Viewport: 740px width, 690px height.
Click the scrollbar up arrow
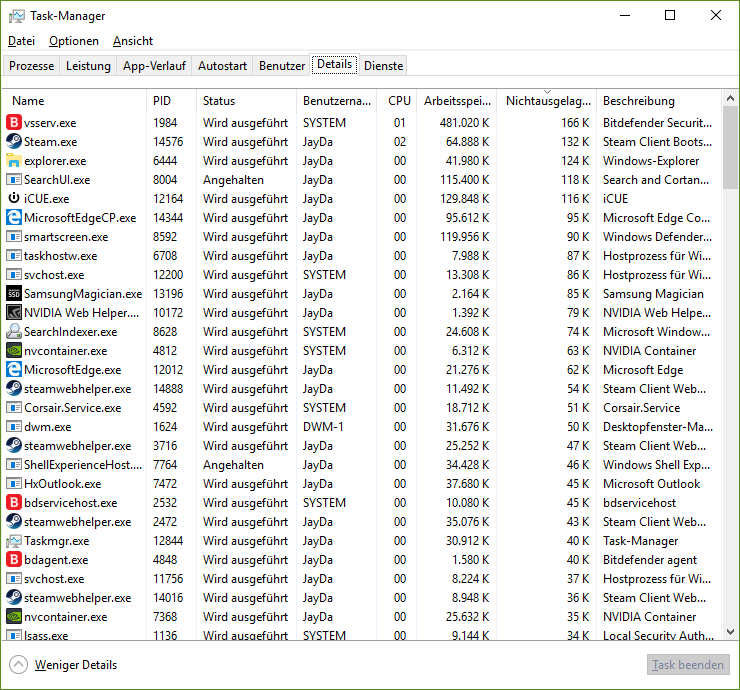[x=731, y=98]
